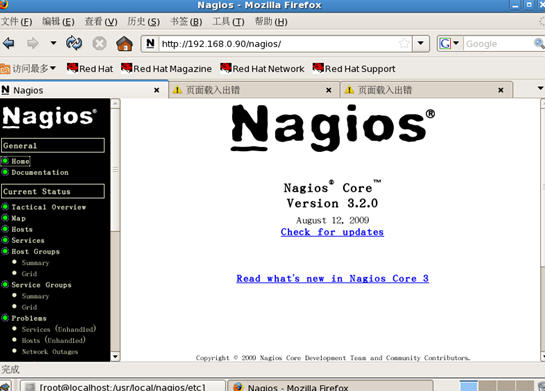Click the green bullet beside Tactical Overview
The image size is (545, 391).
tap(5, 207)
